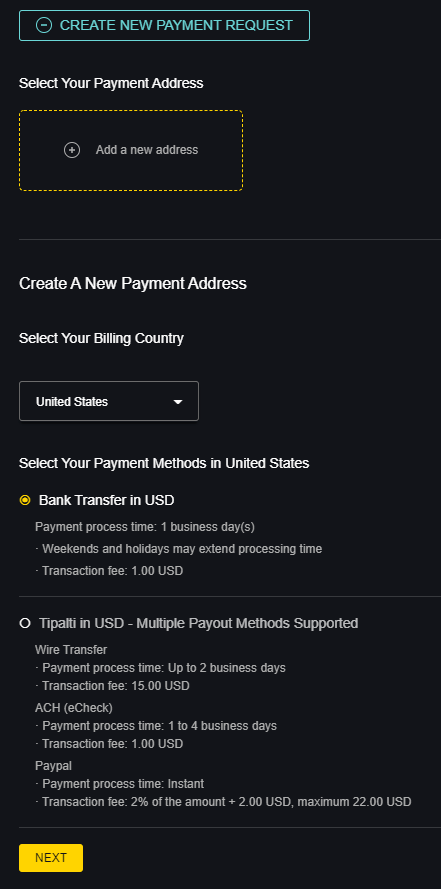Image resolution: width=441 pixels, height=889 pixels.
Task: Collapse the Create New Payment Request section
Action: pyautogui.click(x=164, y=26)
